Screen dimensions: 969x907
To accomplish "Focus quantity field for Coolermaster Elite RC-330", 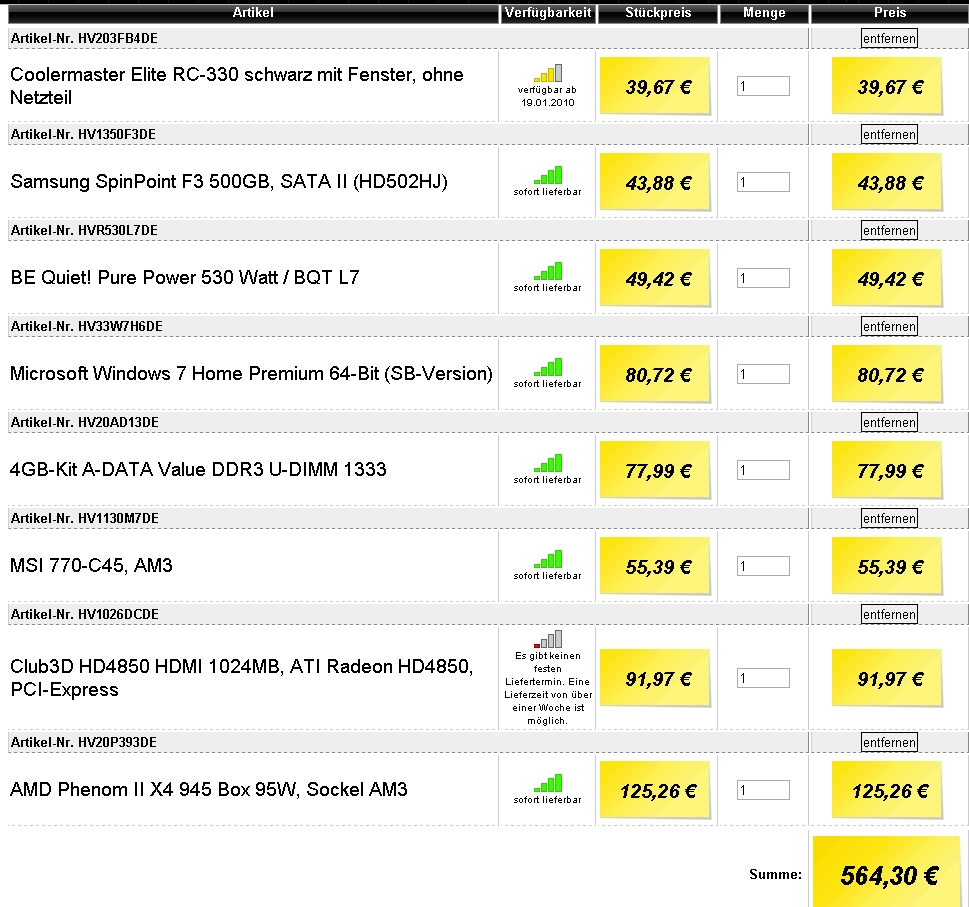I will point(763,86).
